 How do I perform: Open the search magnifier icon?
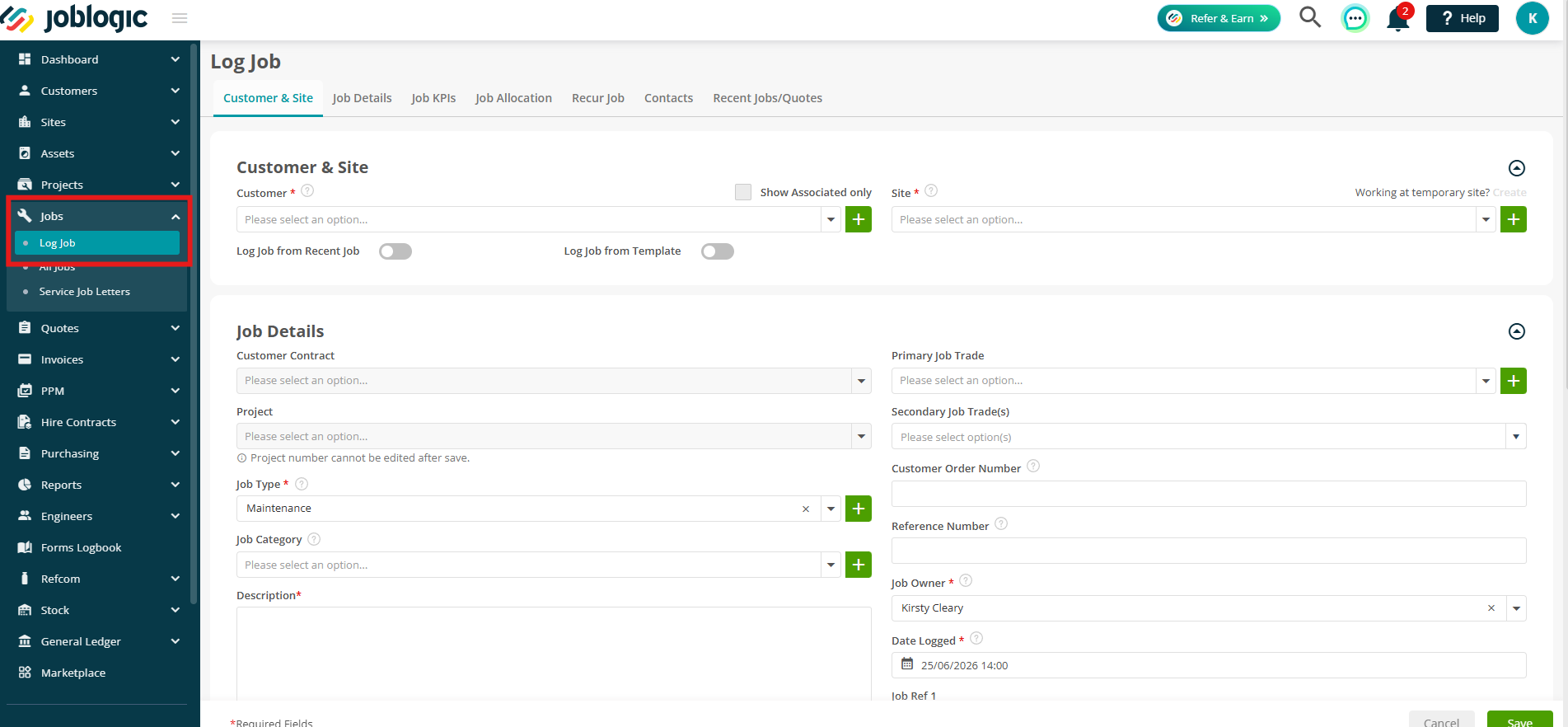pos(1310,17)
